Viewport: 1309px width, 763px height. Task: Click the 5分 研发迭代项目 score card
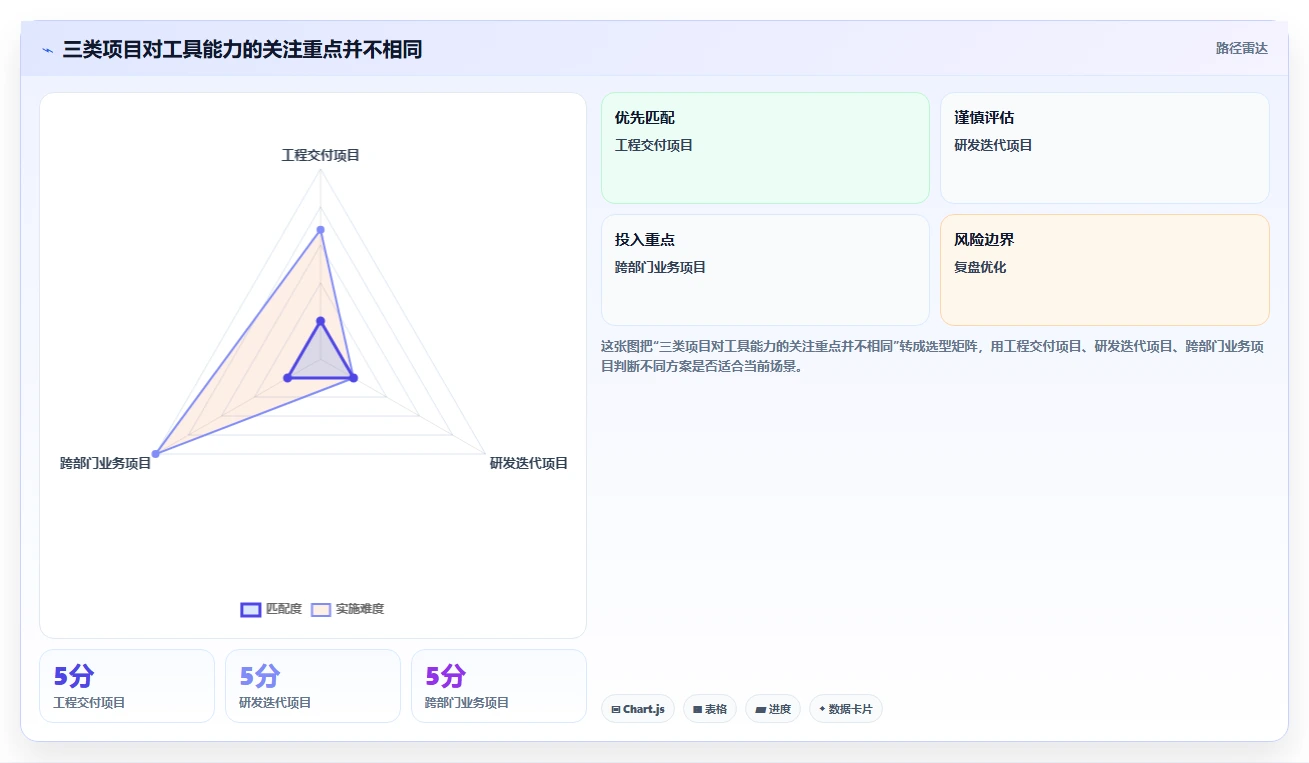313,686
